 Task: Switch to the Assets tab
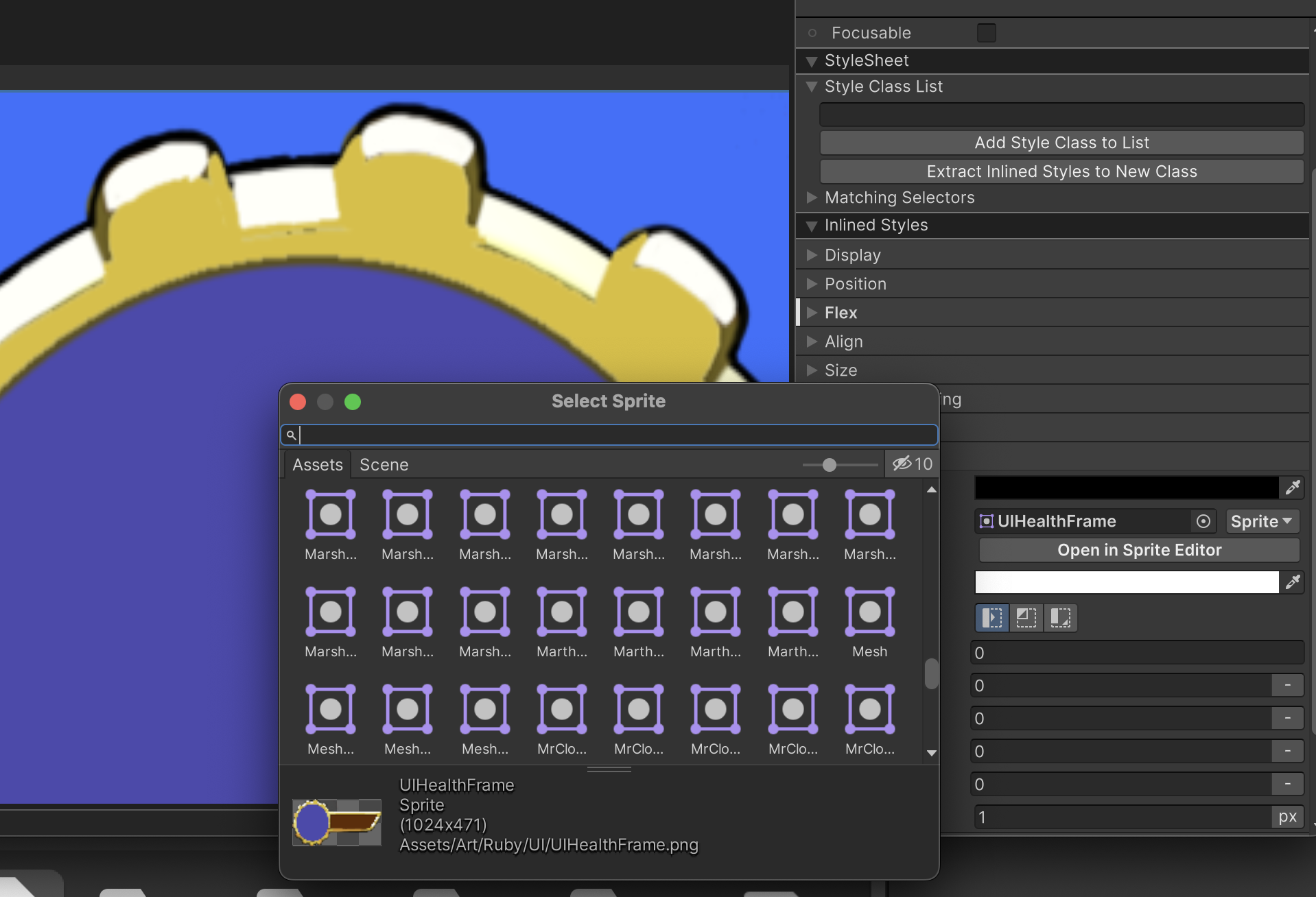pos(317,465)
